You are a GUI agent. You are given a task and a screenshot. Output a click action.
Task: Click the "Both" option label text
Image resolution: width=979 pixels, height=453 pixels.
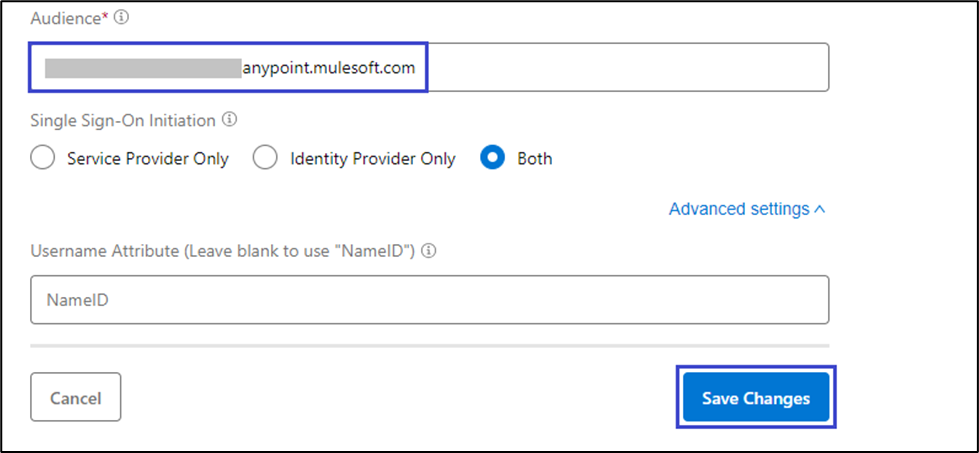[x=535, y=158]
